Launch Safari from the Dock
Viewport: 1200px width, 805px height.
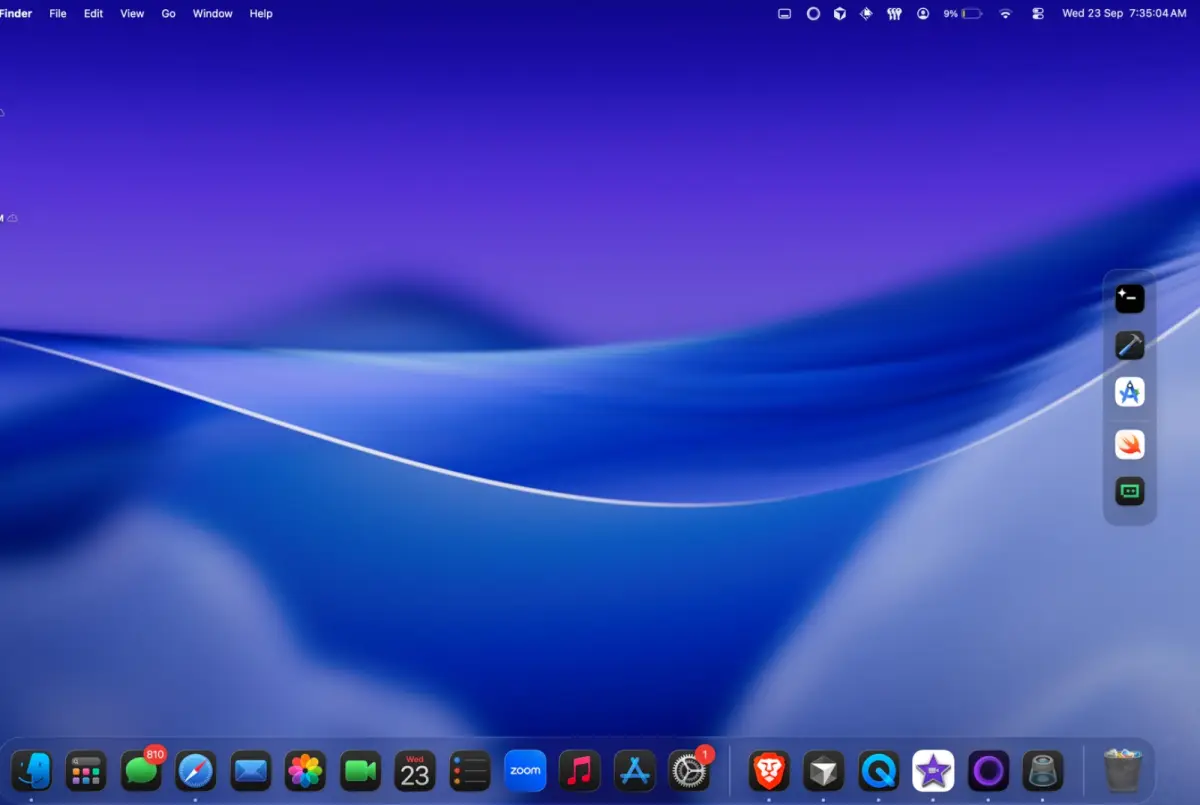pos(196,771)
